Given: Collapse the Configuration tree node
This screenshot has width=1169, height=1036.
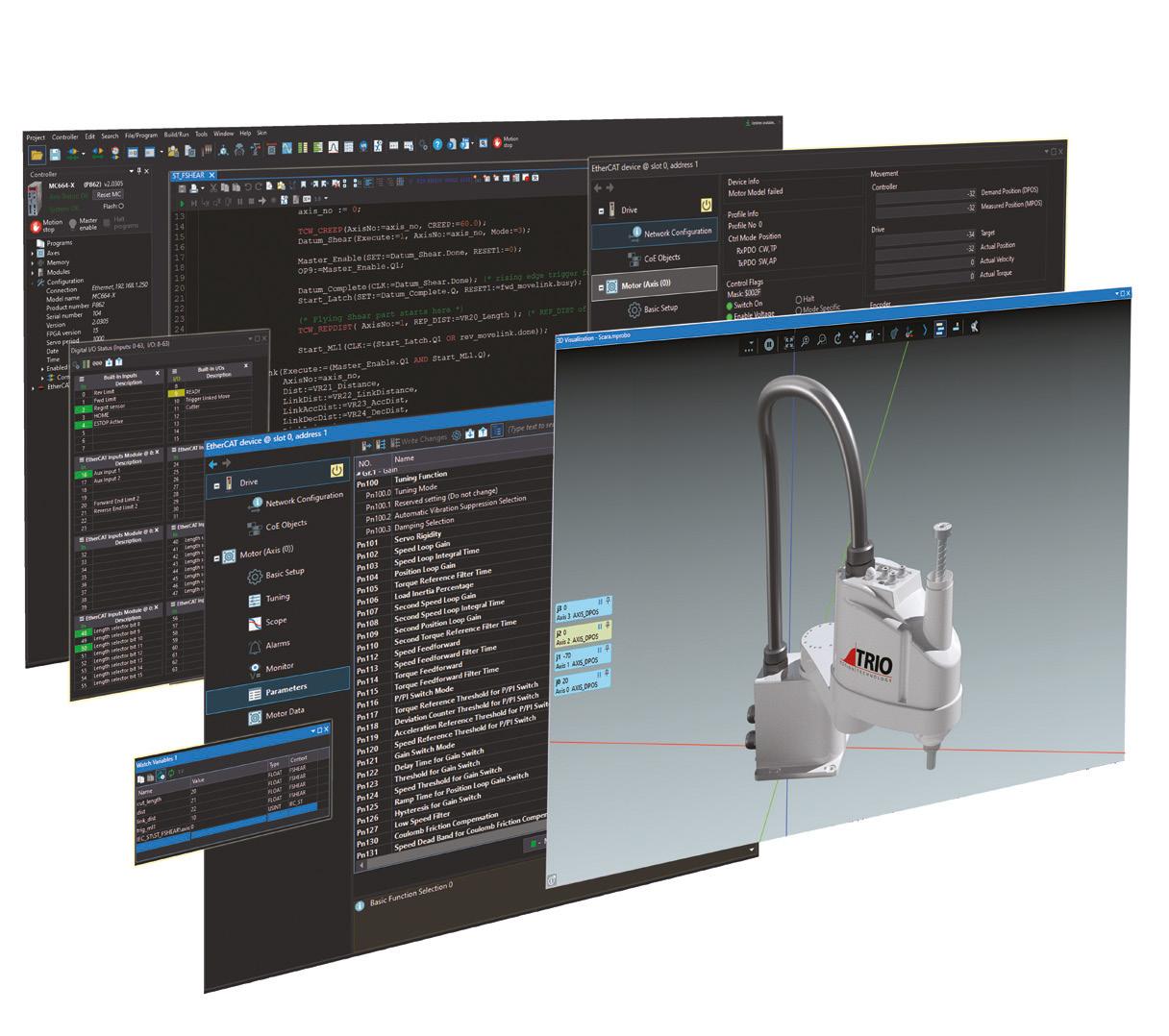Looking at the screenshot, I should (x=32, y=283).
